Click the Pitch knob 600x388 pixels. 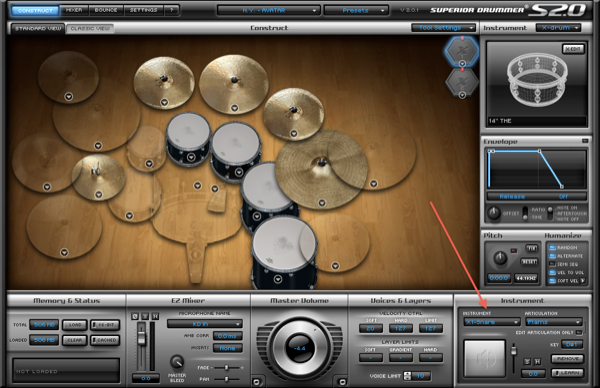pos(500,258)
